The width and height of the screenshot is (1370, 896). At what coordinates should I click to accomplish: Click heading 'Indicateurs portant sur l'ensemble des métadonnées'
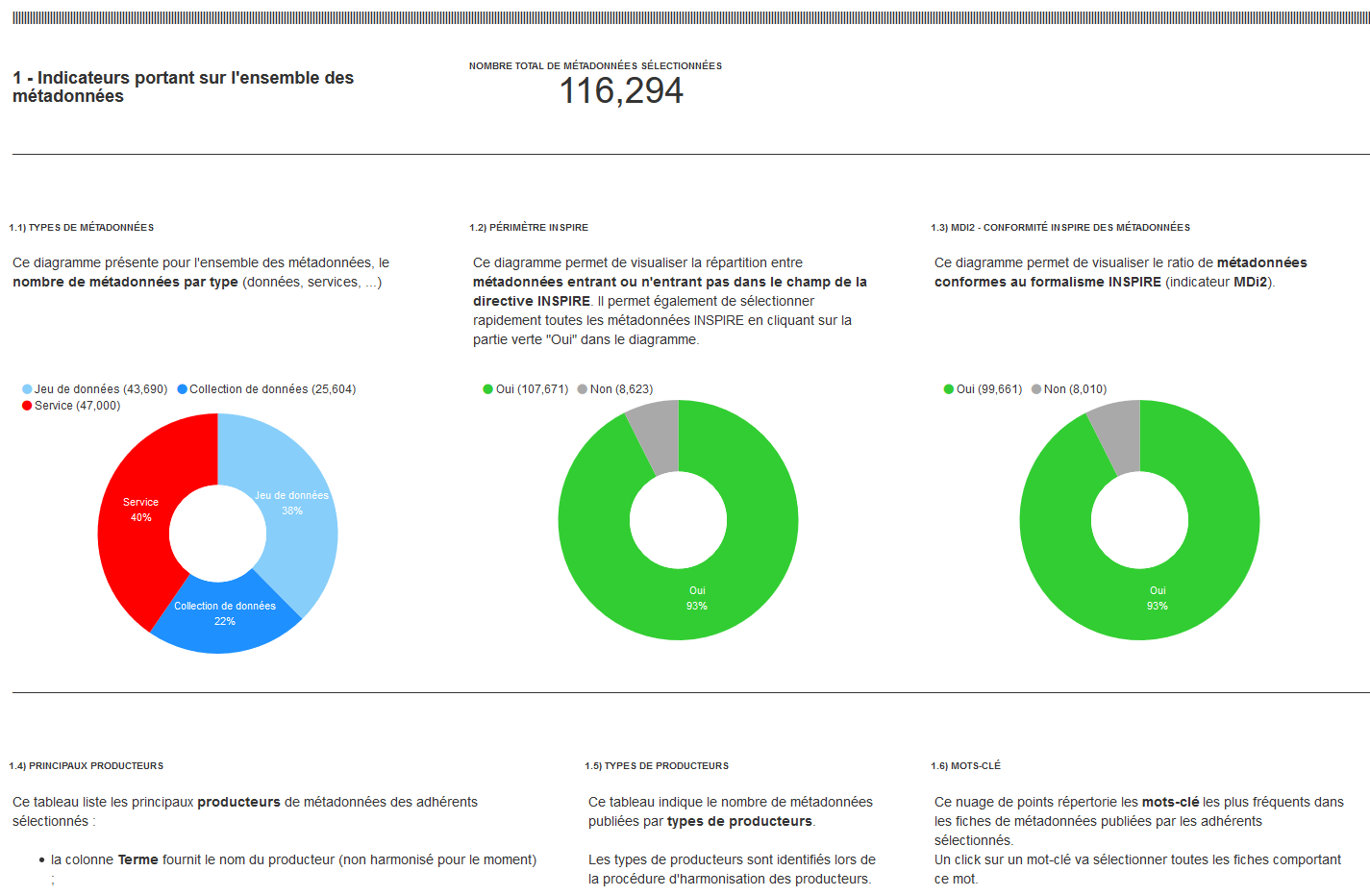183,87
